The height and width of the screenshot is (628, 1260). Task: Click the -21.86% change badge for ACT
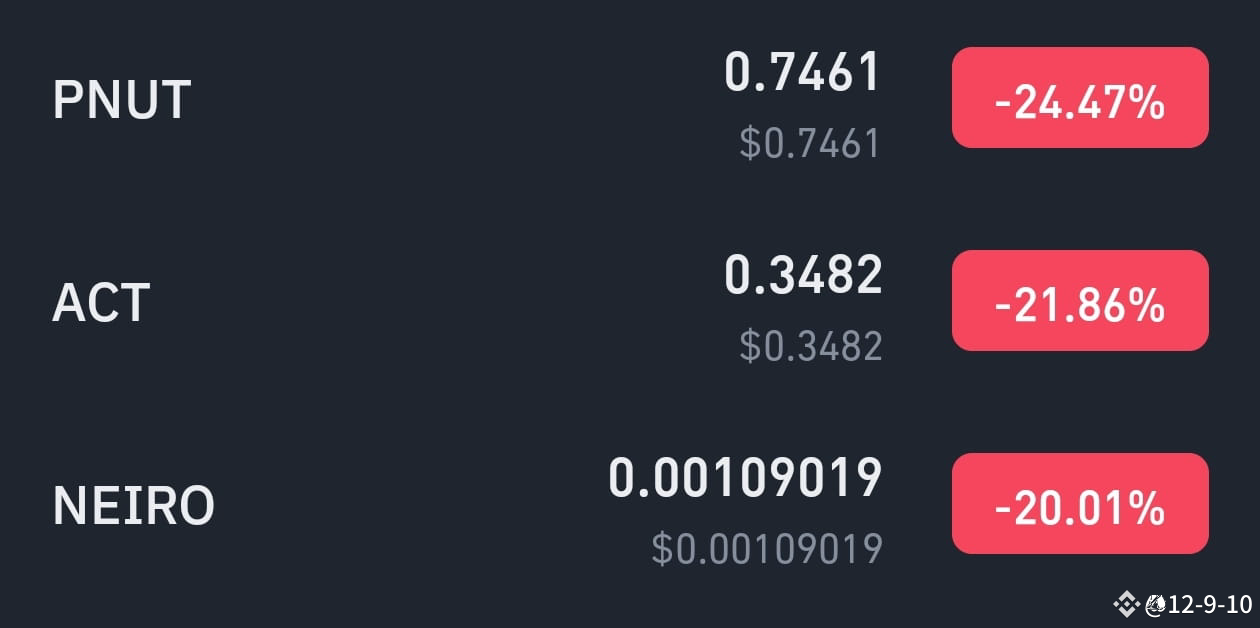coord(1080,301)
